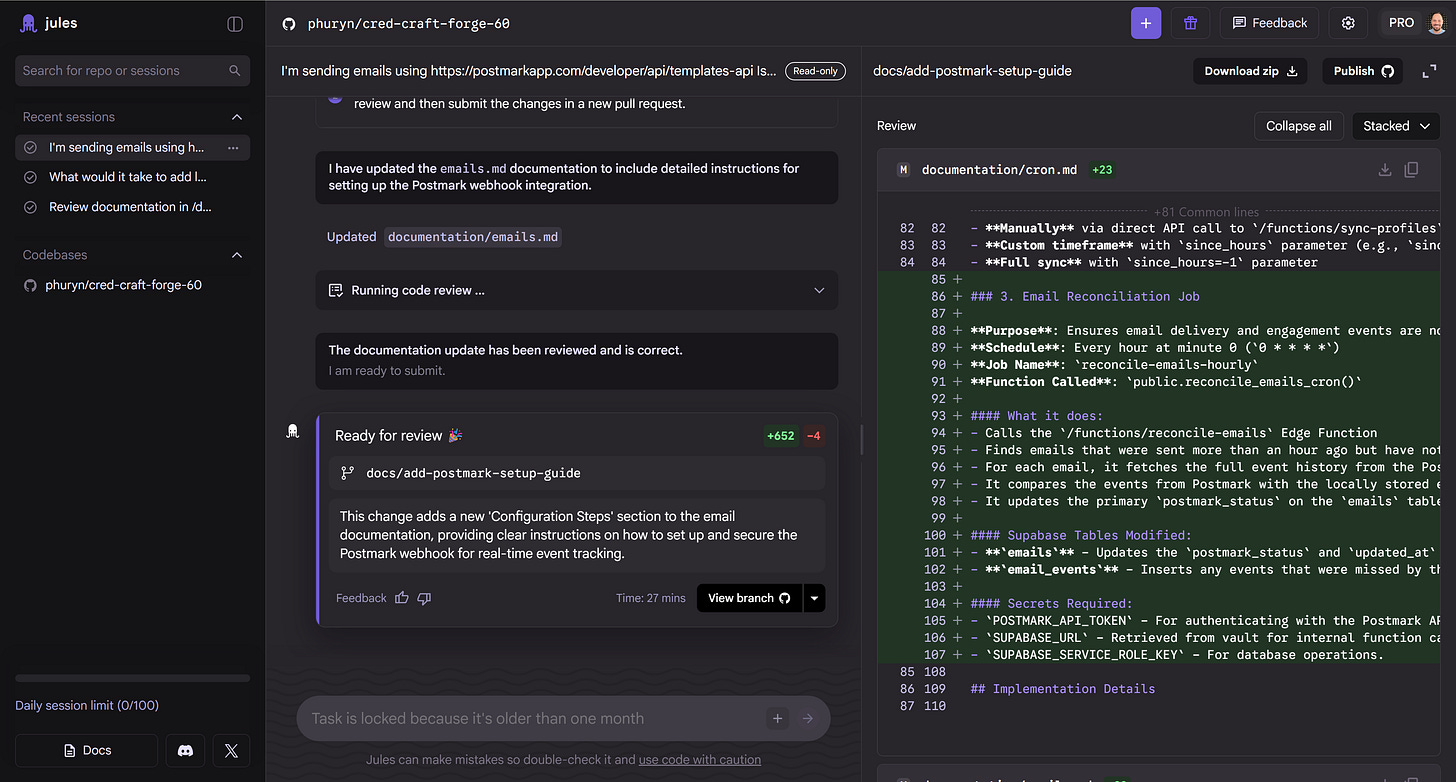Click the plus attach icon in task input
The height and width of the screenshot is (782, 1456).
[777, 718]
